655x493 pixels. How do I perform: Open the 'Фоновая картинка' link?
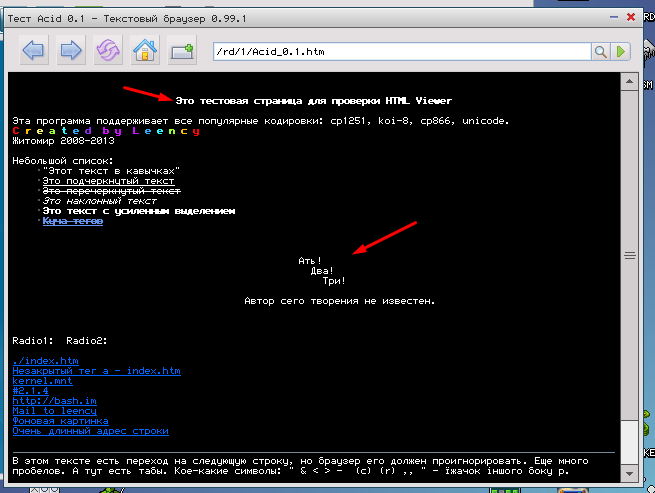tap(60, 421)
